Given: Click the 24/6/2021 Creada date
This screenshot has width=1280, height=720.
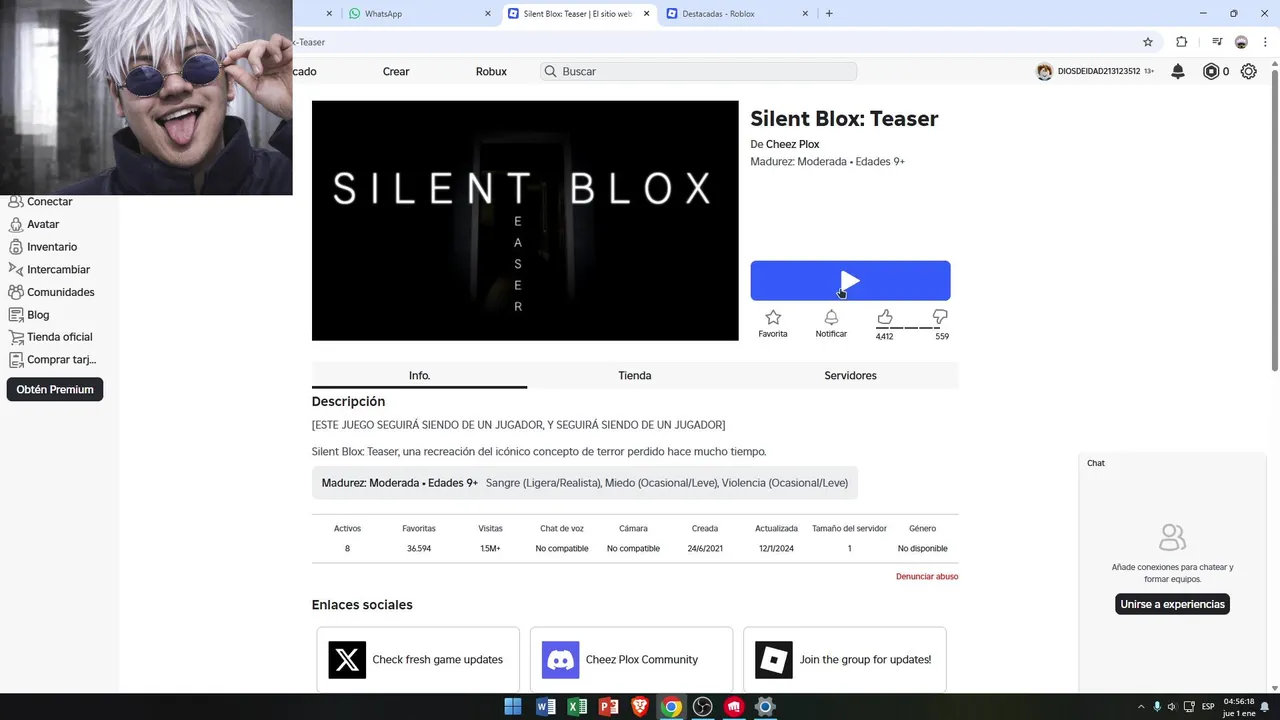Looking at the screenshot, I should pyautogui.click(x=705, y=549).
